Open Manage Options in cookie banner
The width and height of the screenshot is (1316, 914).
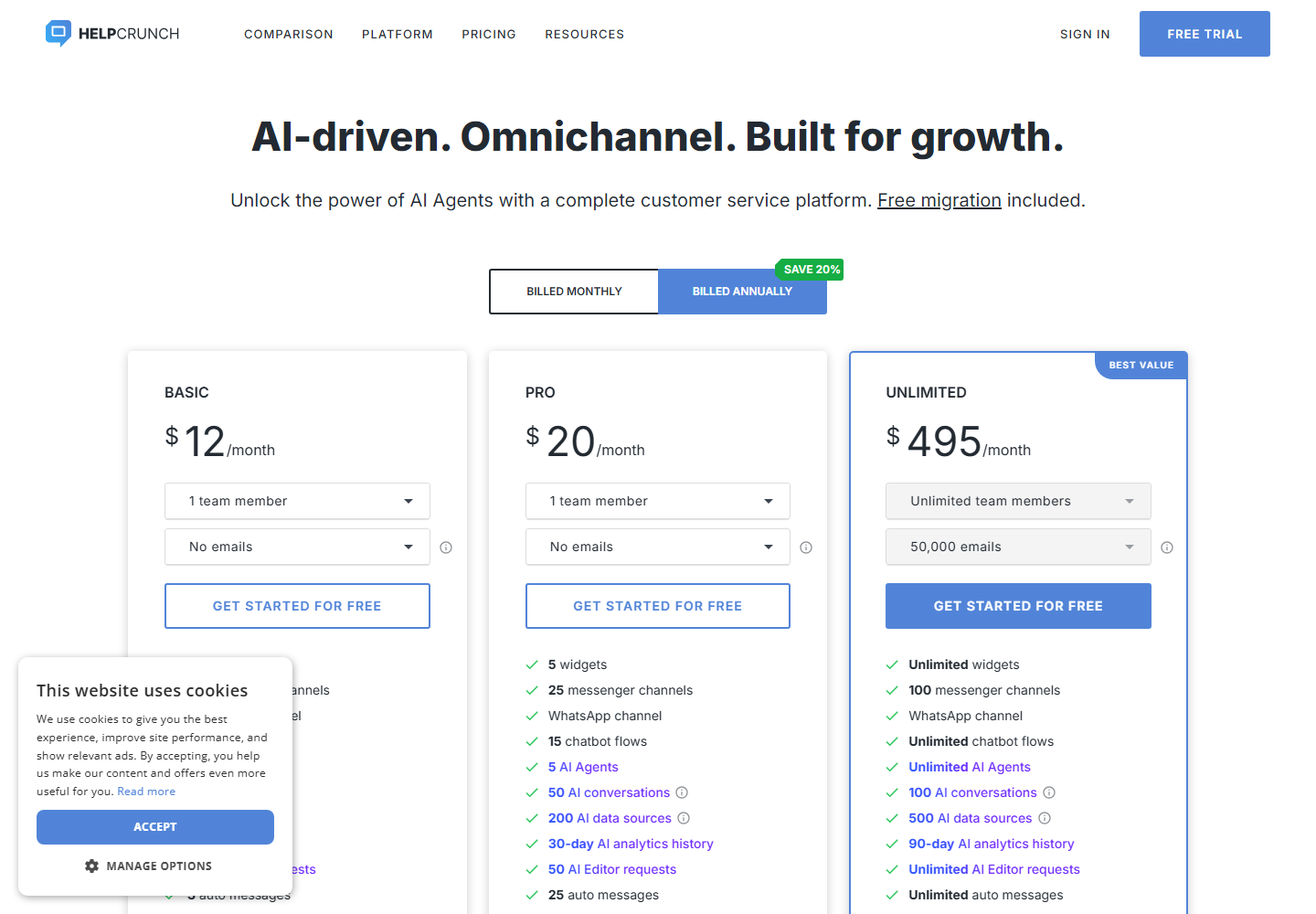coord(148,866)
